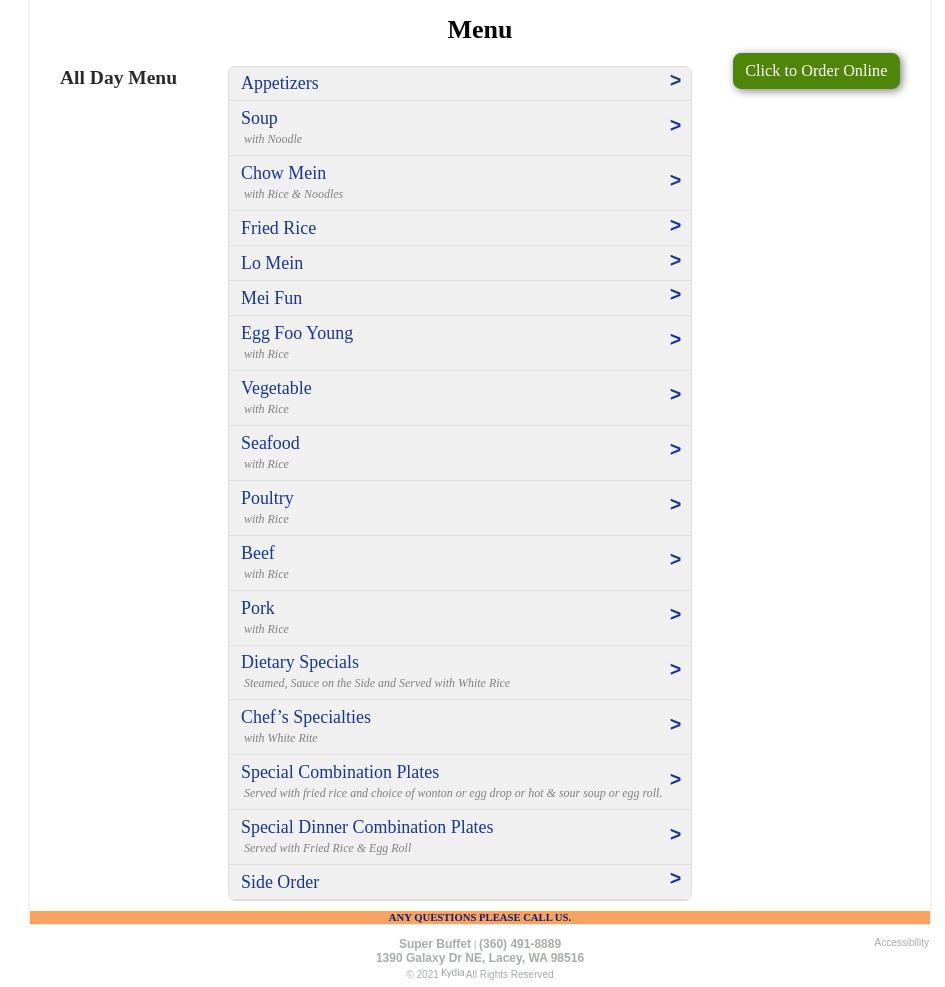This screenshot has height=987, width=945.
Task: Open the Egg Foo Young category
Action: pos(297,333)
